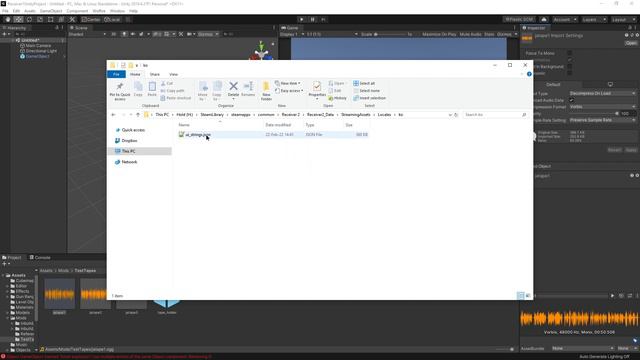
Task: Select the Hand tool in Unity toolbar
Action: click(8, 20)
